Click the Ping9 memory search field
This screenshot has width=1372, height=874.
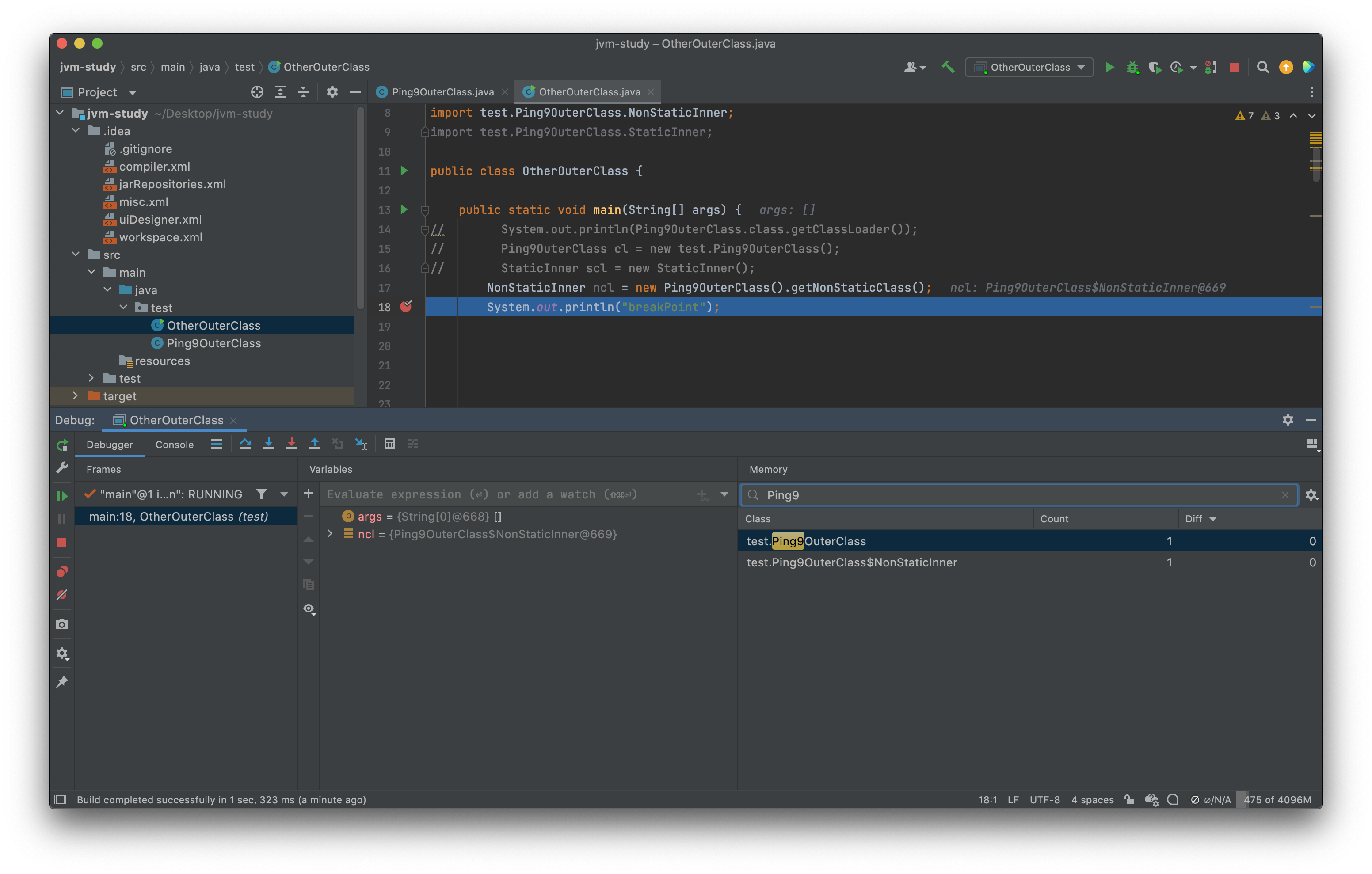(1014, 494)
